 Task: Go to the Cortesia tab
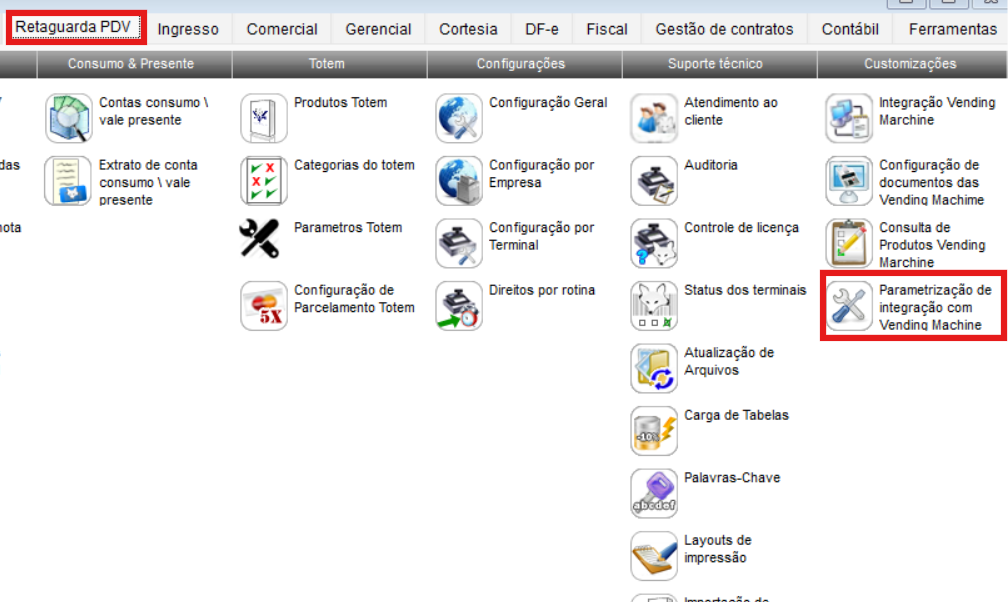coord(468,29)
